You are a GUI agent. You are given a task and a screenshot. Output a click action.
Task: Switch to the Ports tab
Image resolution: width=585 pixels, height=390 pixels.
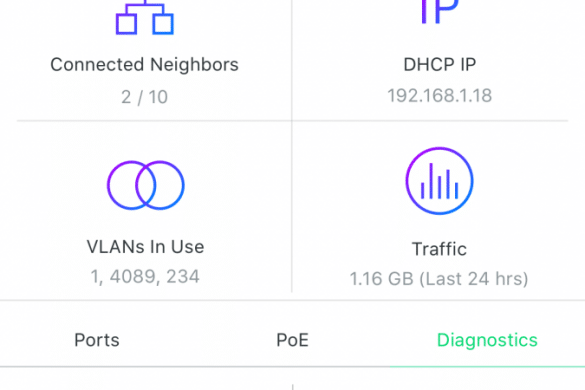click(x=97, y=340)
